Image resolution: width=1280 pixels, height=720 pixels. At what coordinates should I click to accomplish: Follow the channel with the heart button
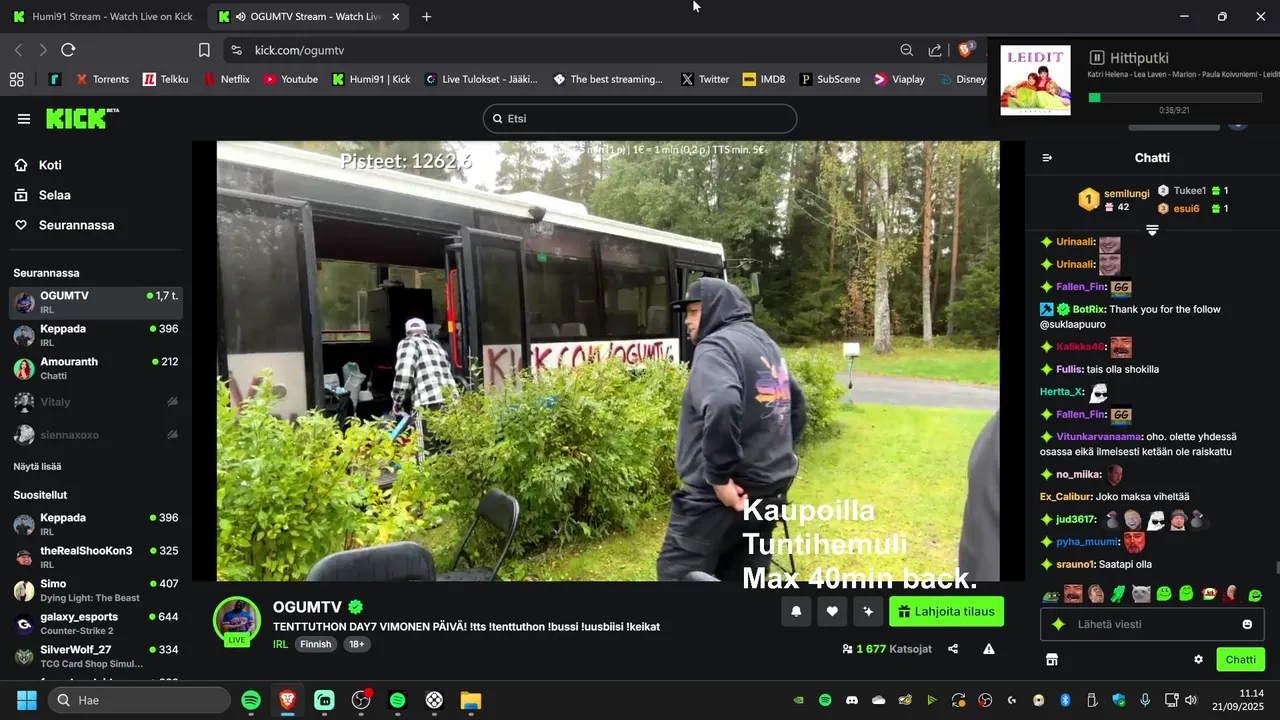832,611
